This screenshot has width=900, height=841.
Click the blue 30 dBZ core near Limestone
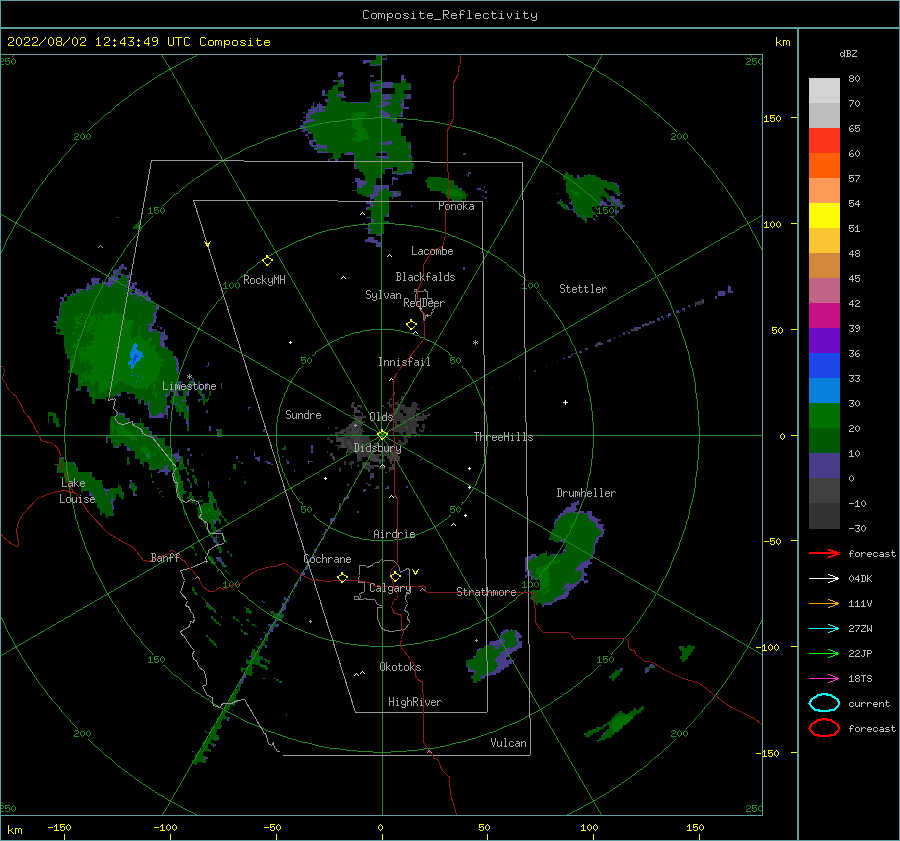[135, 355]
